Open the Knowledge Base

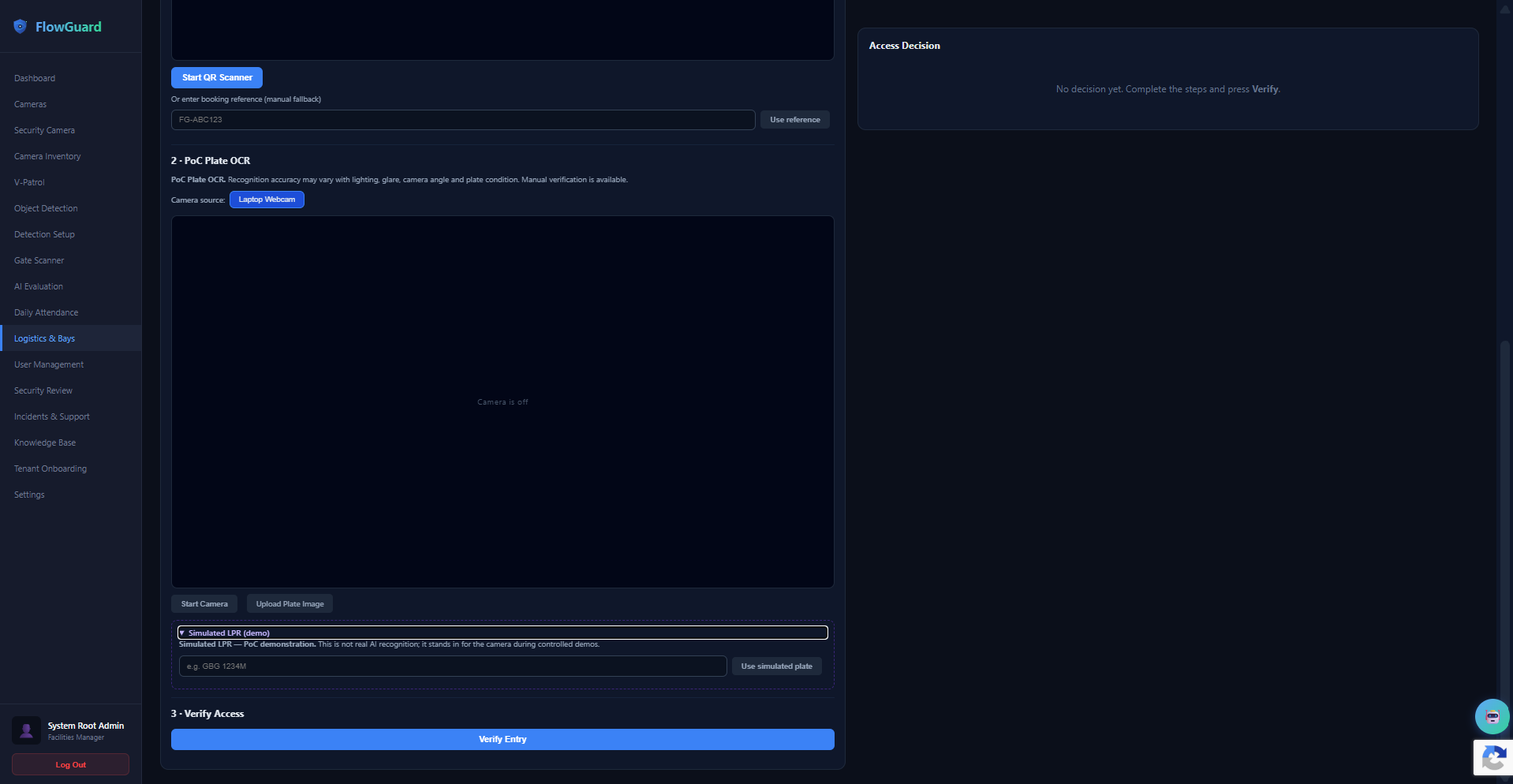pos(45,442)
